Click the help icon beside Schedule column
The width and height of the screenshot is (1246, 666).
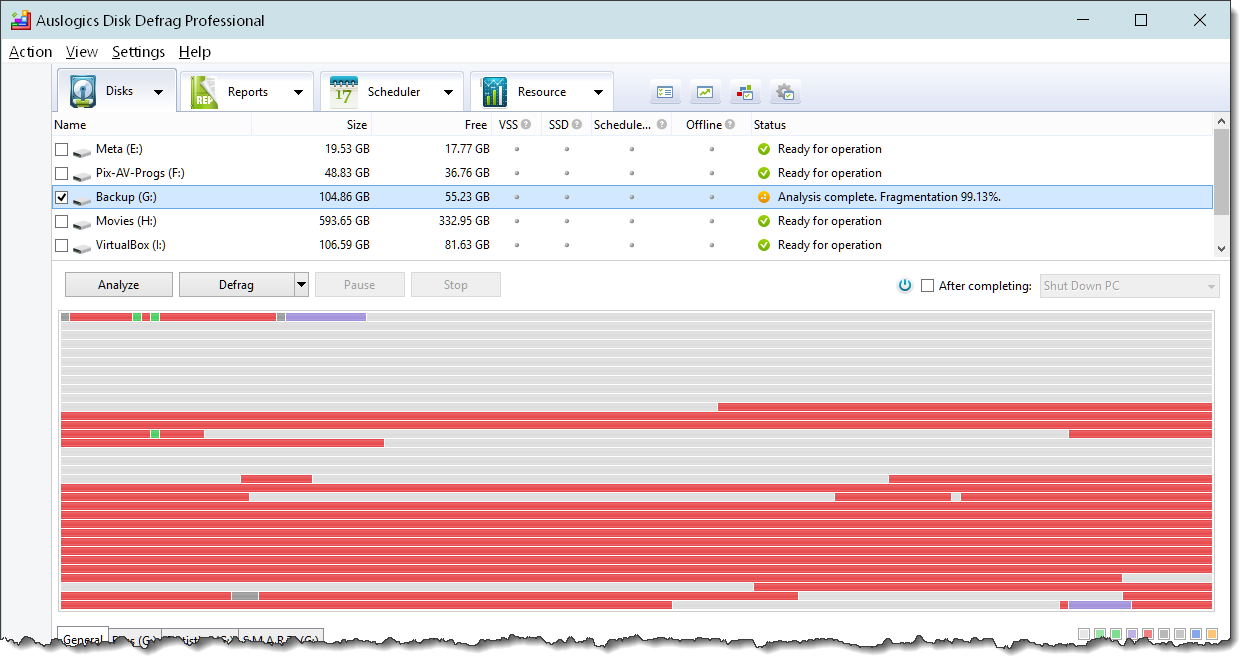click(662, 125)
